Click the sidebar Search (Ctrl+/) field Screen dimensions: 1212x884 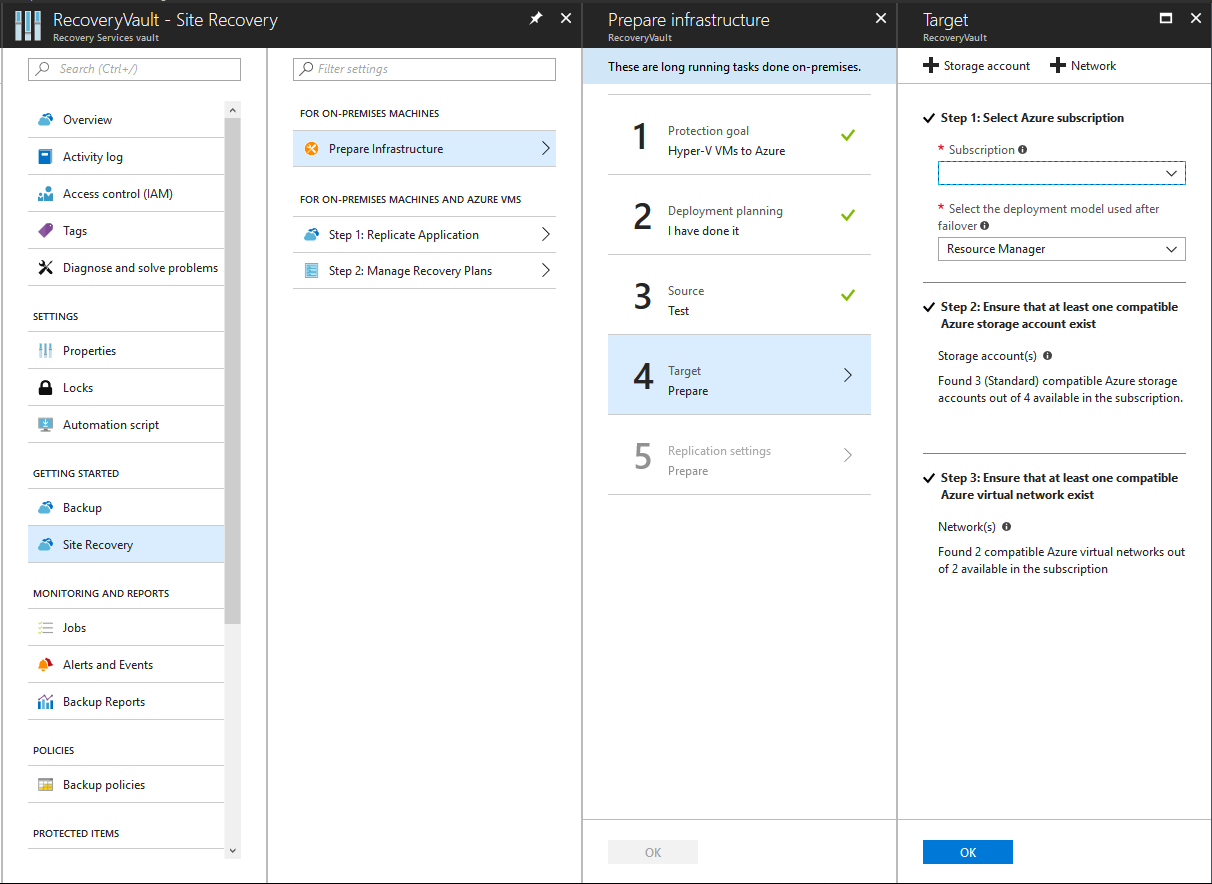(135, 69)
